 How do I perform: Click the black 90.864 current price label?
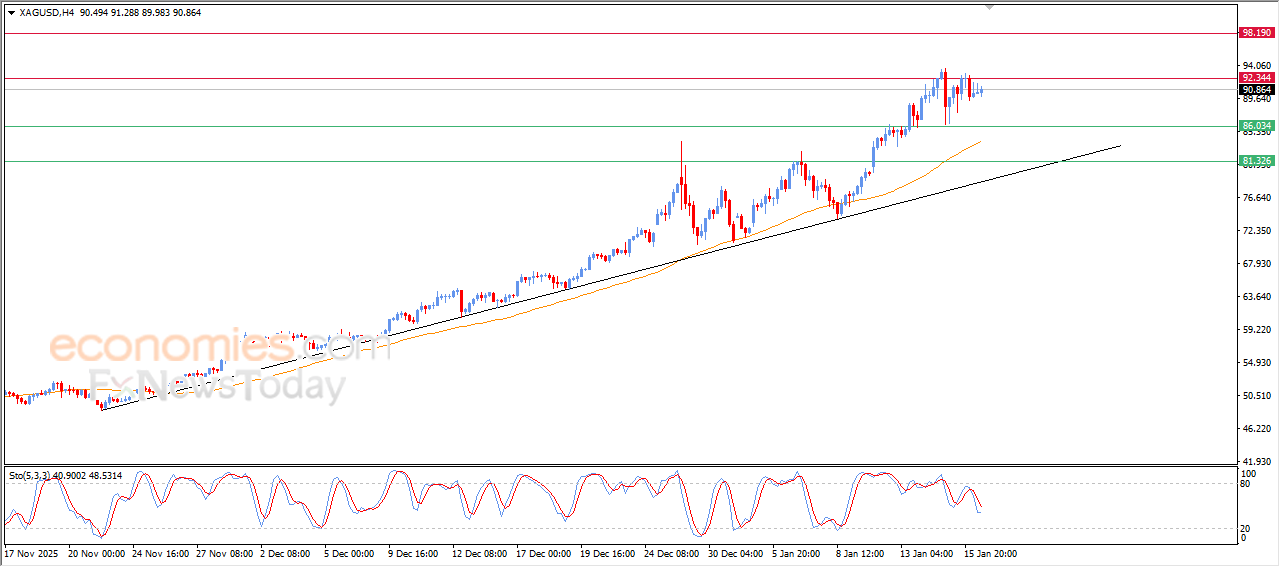(x=1256, y=89)
